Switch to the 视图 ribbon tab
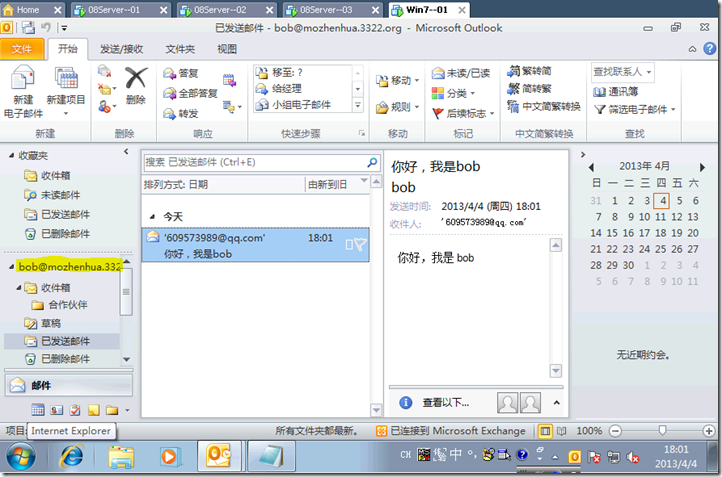722x477 pixels. pyautogui.click(x=227, y=49)
